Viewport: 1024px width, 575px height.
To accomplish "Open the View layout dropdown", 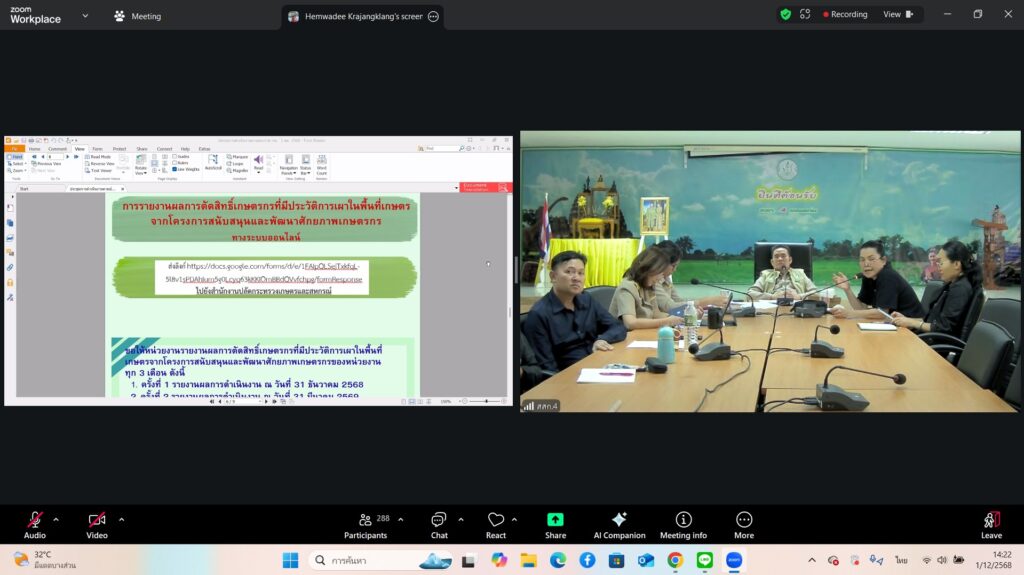I will [x=897, y=15].
